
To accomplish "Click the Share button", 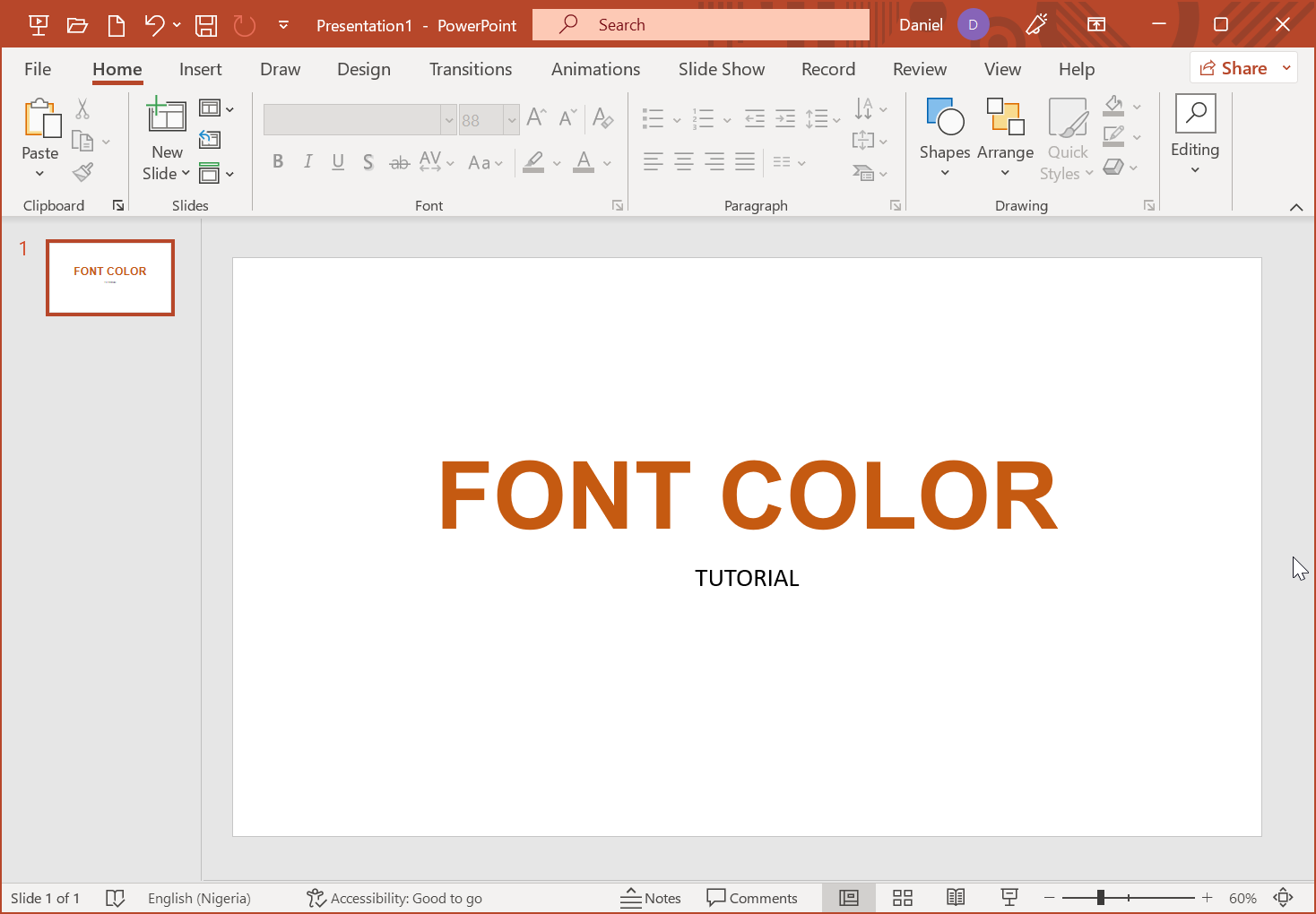I will coord(1234,68).
